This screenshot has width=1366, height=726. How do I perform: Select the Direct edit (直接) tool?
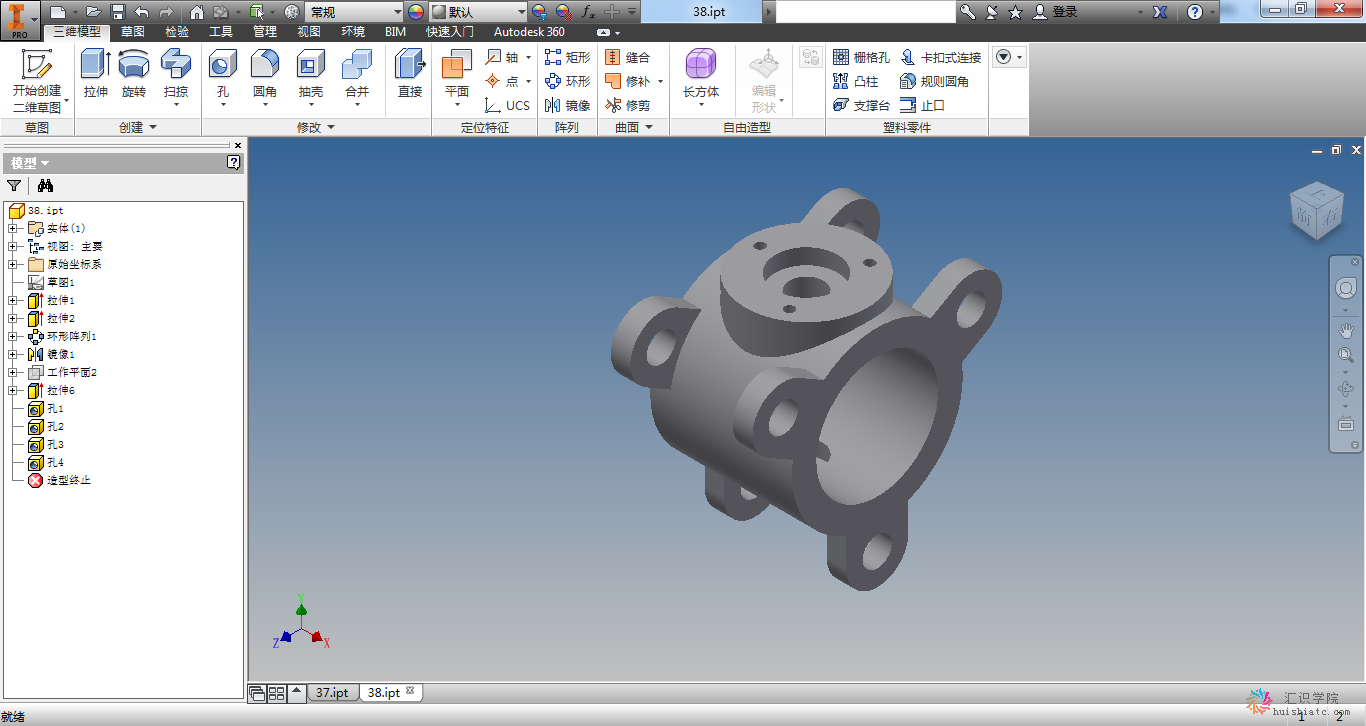pyautogui.click(x=410, y=75)
